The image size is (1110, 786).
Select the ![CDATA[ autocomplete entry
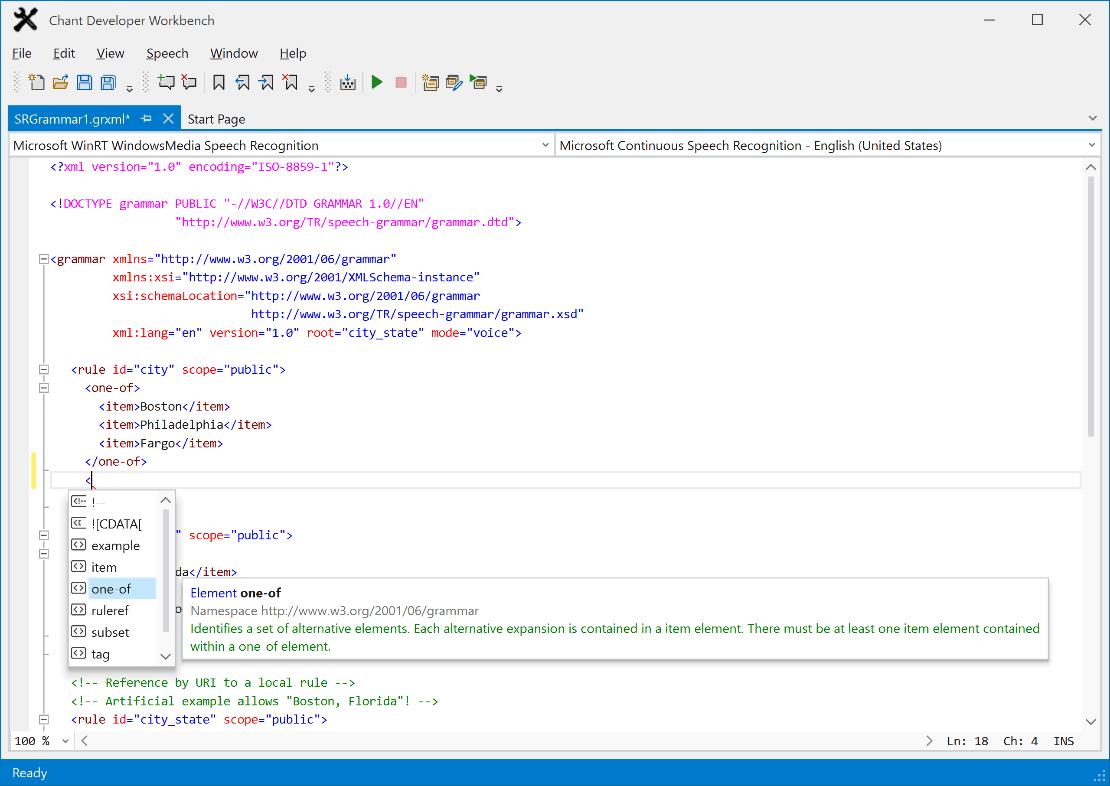tap(113, 524)
